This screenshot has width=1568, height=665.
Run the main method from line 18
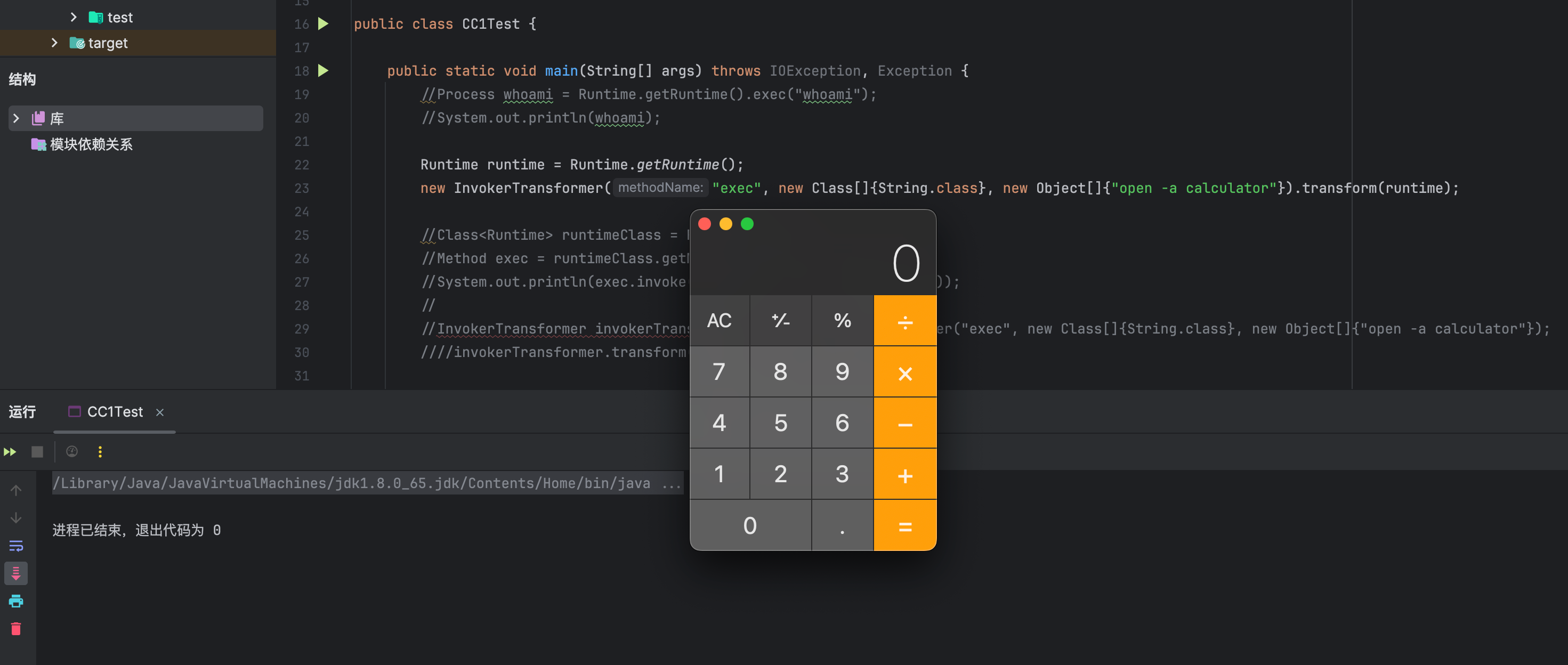tap(323, 70)
